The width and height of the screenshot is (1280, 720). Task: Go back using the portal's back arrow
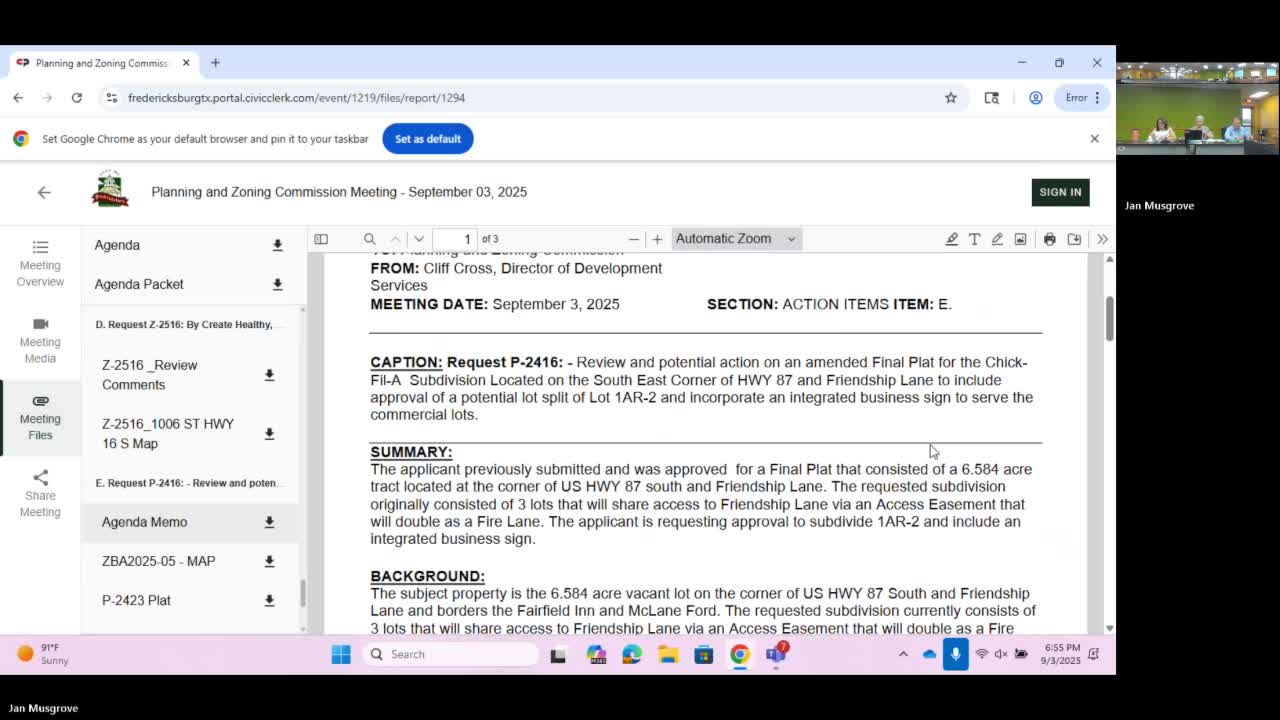point(44,192)
